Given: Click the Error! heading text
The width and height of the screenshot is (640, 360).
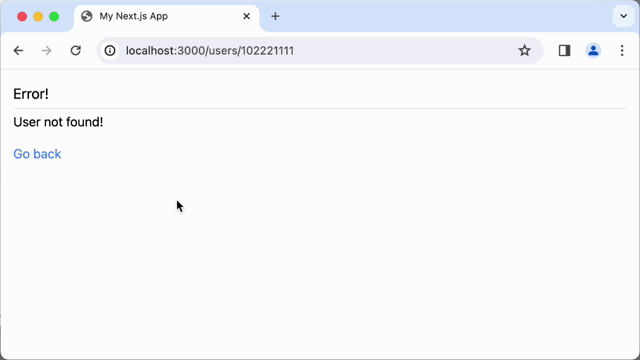Looking at the screenshot, I should pyautogui.click(x=31, y=94).
